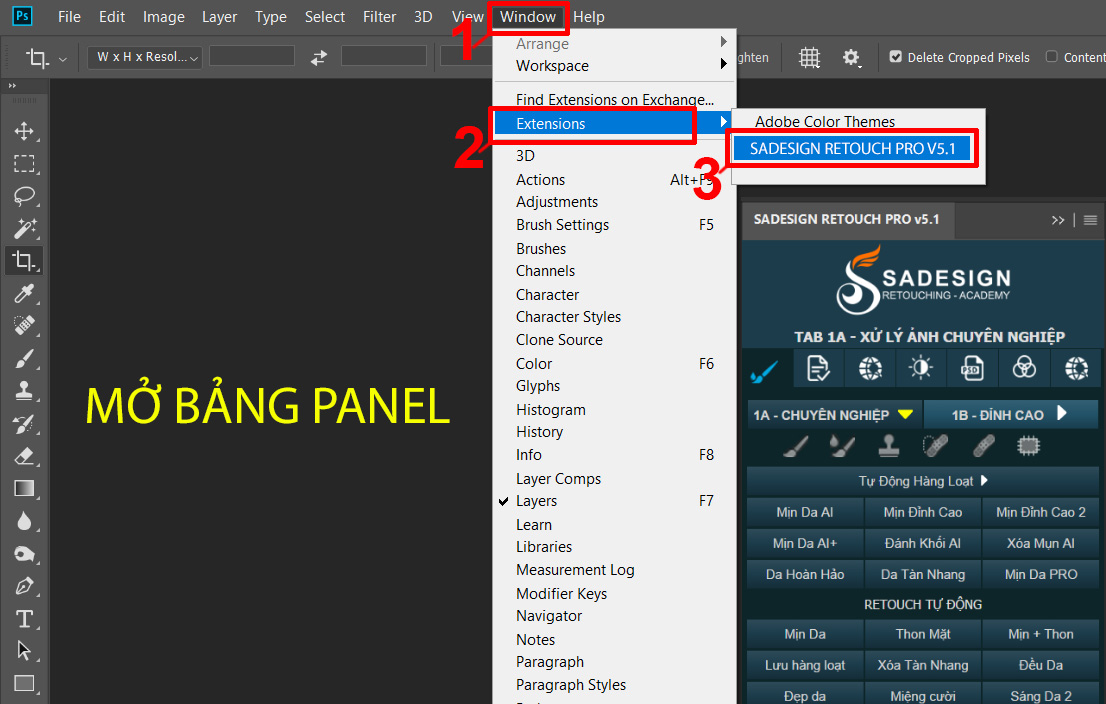Toggle the Delete Cropped Pixels checkbox
This screenshot has width=1106, height=704.
point(895,56)
